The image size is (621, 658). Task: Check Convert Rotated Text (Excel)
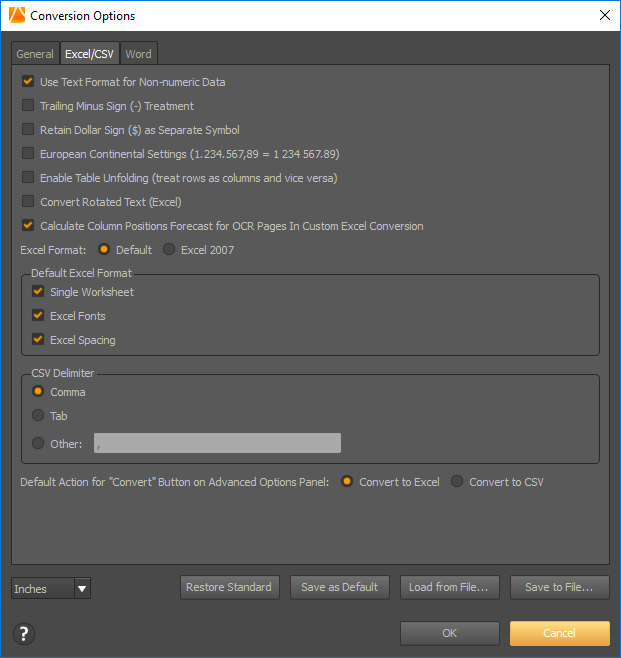(28, 201)
